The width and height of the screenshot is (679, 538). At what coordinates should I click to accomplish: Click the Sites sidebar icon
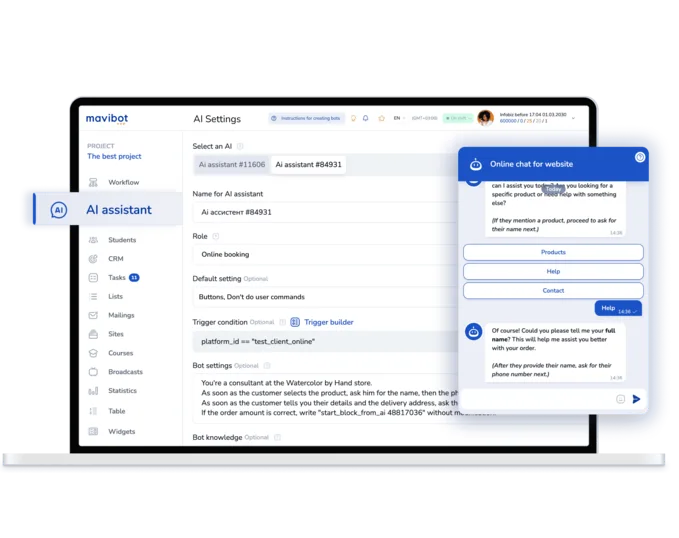click(x=93, y=334)
